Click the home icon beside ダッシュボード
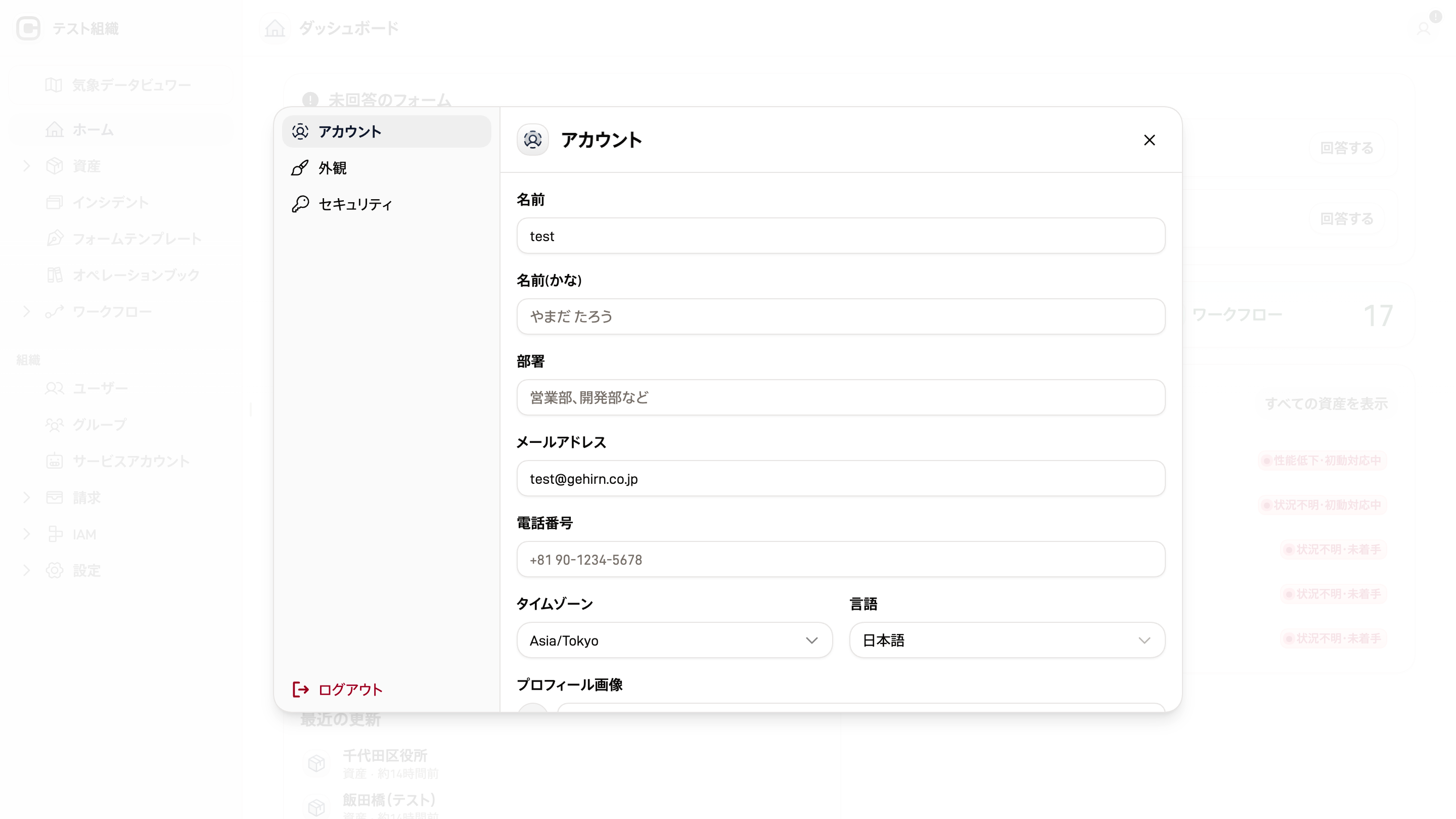Image resolution: width=1456 pixels, height=819 pixels. tap(275, 28)
